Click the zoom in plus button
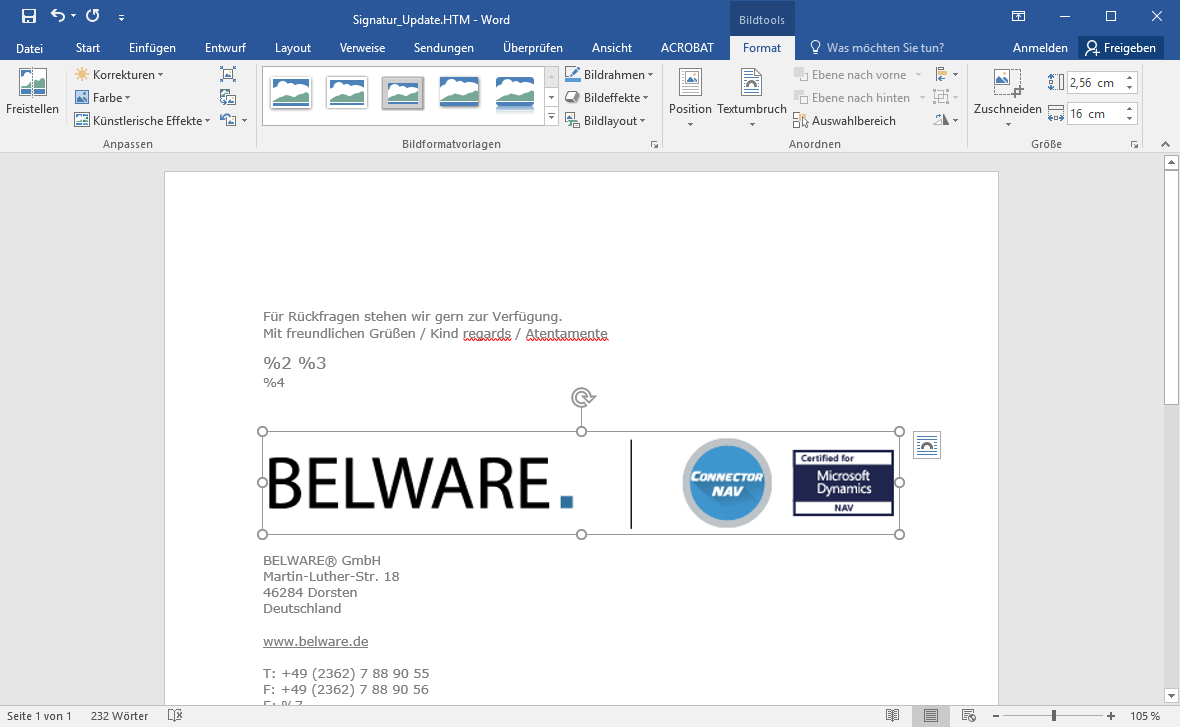 point(1111,716)
